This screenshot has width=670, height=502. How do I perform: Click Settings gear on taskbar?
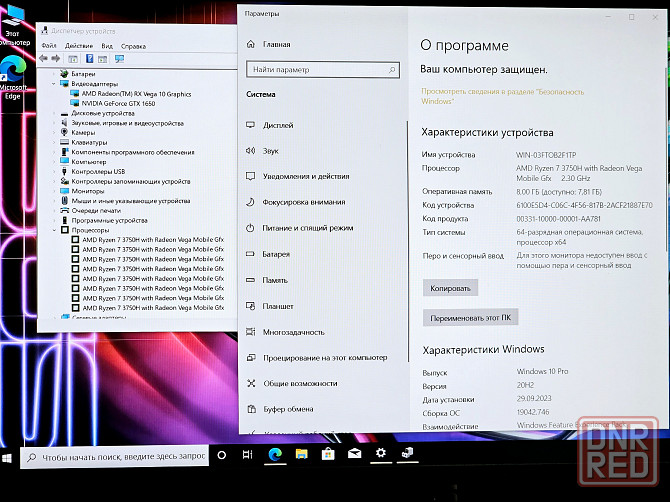point(381,453)
